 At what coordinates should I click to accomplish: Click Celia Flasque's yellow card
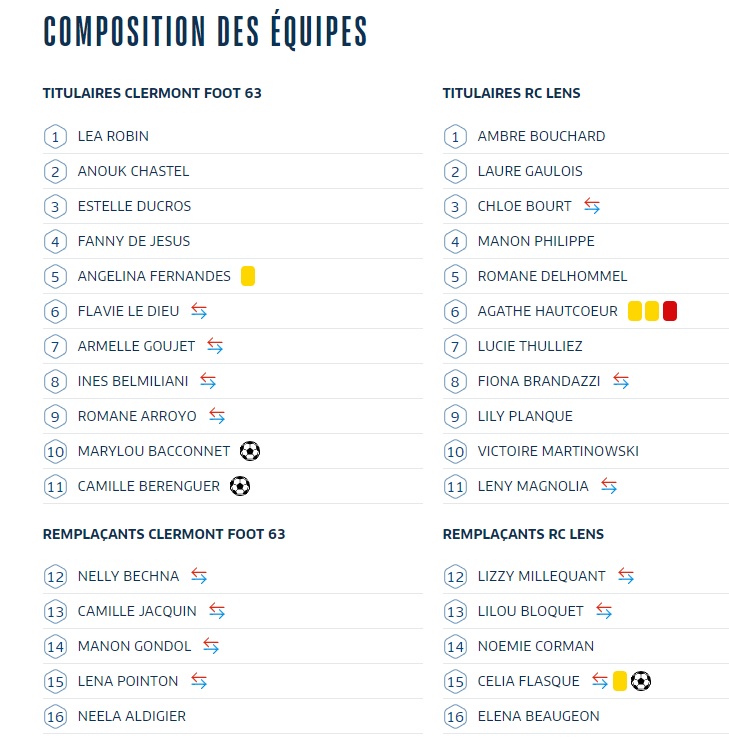point(619,681)
